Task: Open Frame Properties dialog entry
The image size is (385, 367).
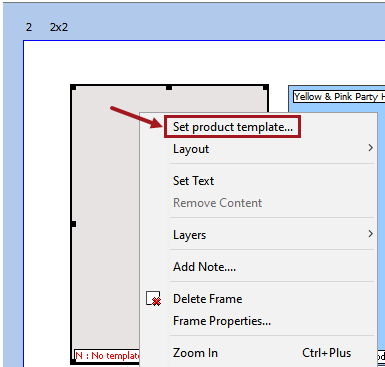Action: tap(222, 321)
